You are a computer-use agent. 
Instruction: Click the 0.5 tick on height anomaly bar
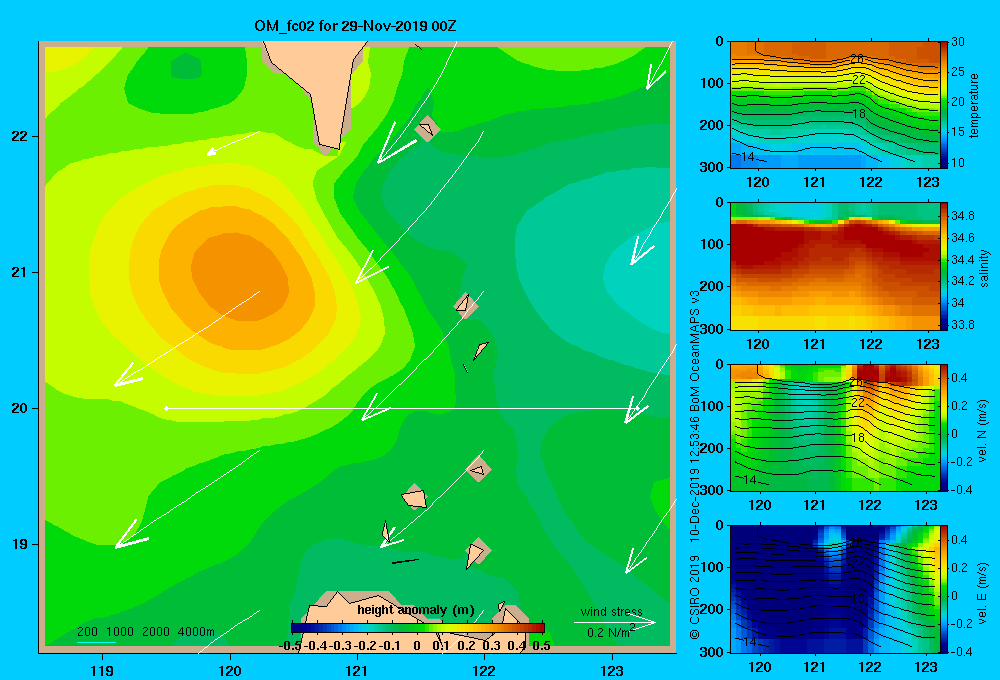(x=541, y=646)
